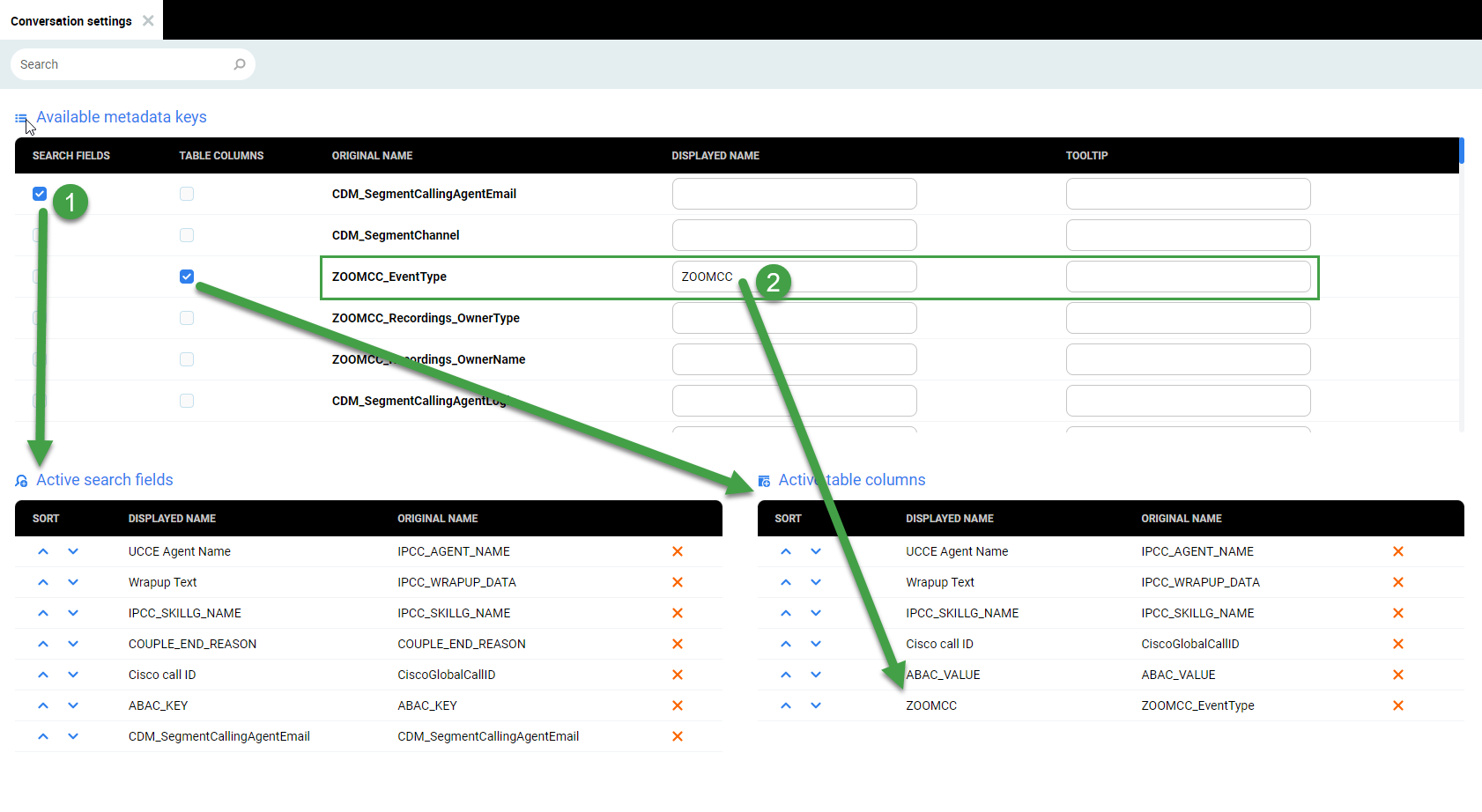Close the Conversation settings tab
Image resolution: width=1482 pixels, height=812 pixels.
(148, 20)
